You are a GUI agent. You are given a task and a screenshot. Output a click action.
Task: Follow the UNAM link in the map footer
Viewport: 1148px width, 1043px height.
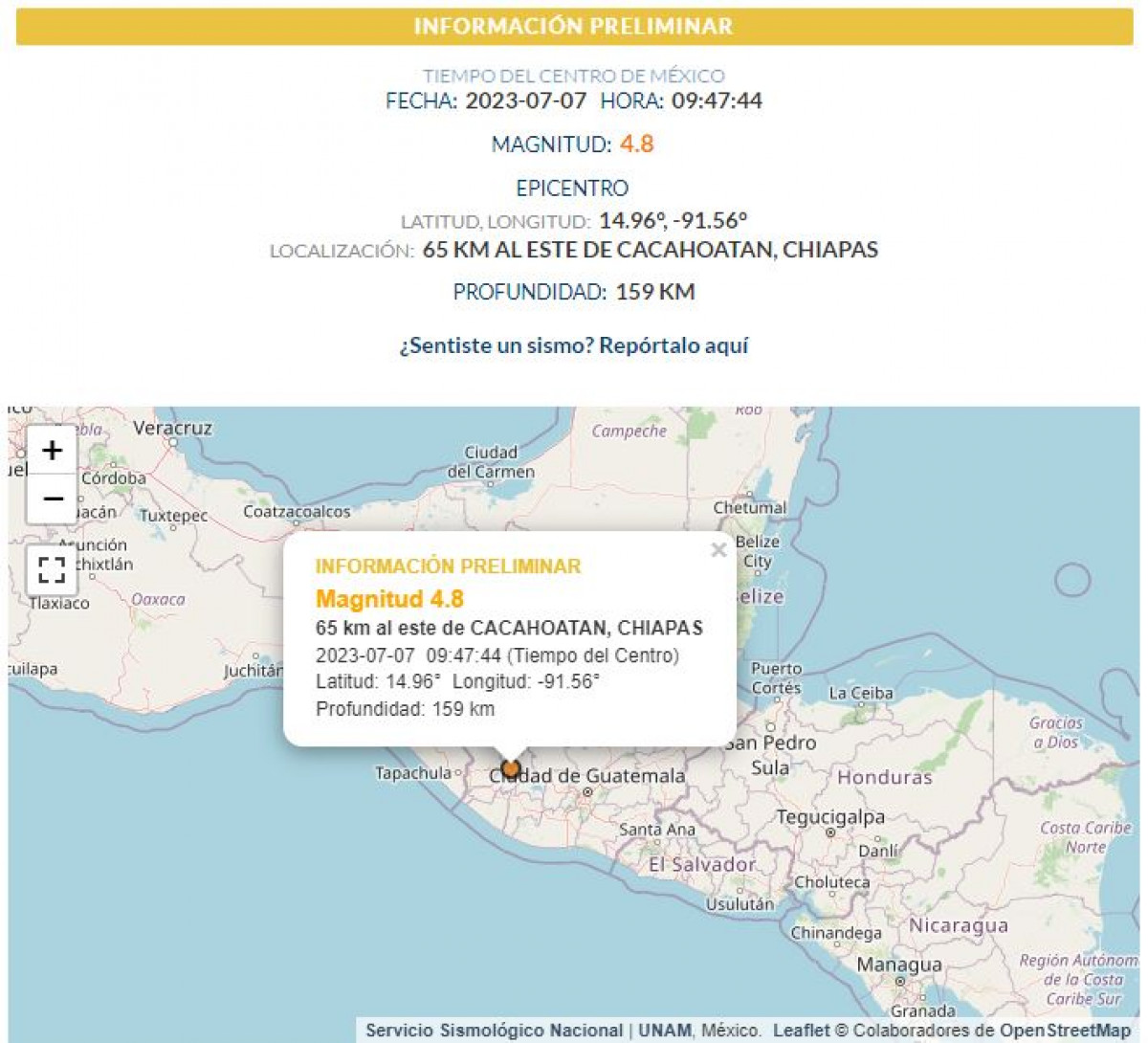tap(665, 1031)
